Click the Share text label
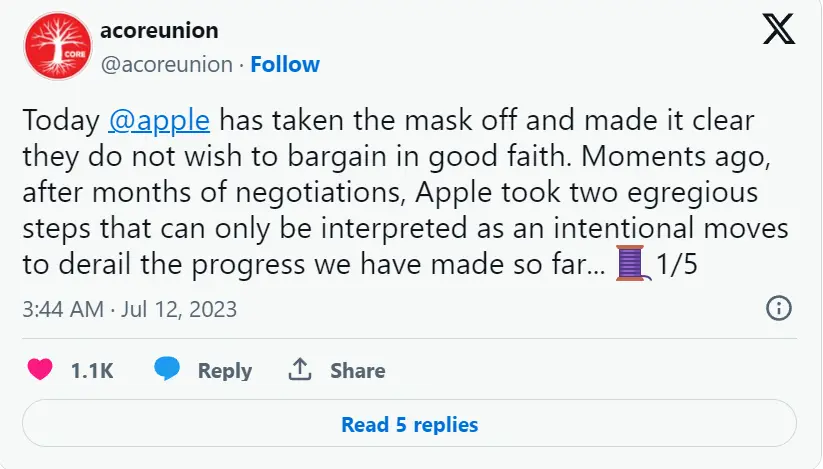Screen dimensions: 823x469 (x=357, y=370)
